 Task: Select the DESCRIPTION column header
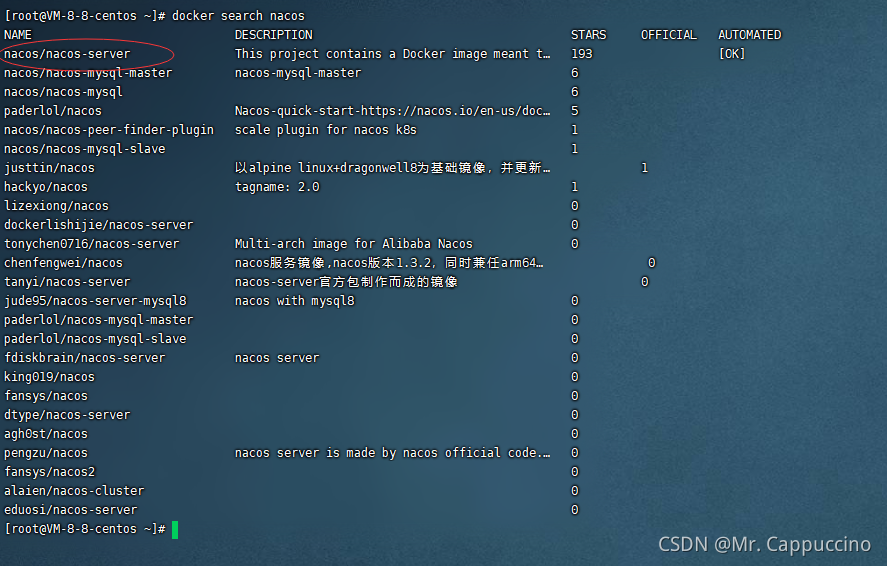tap(274, 35)
